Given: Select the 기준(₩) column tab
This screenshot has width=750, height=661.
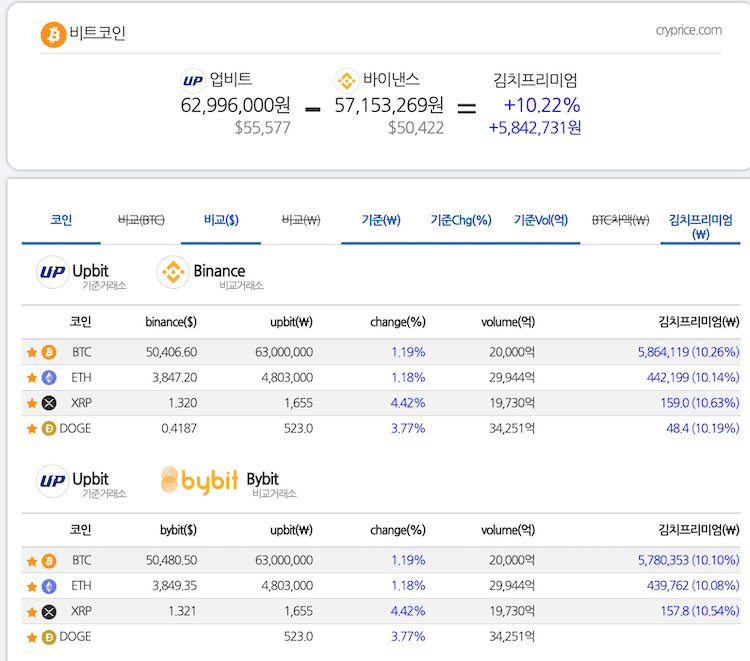Looking at the screenshot, I should [381, 220].
